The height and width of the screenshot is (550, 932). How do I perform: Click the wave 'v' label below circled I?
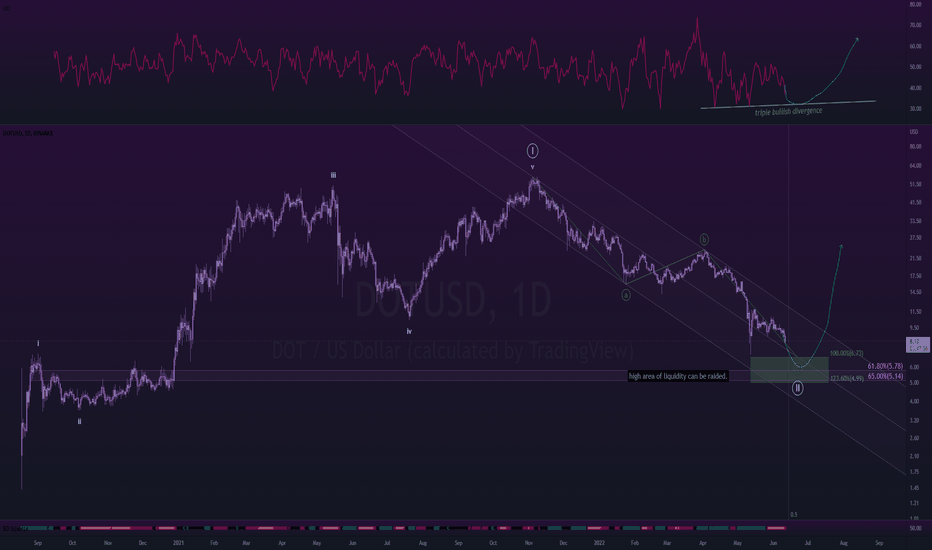533,167
